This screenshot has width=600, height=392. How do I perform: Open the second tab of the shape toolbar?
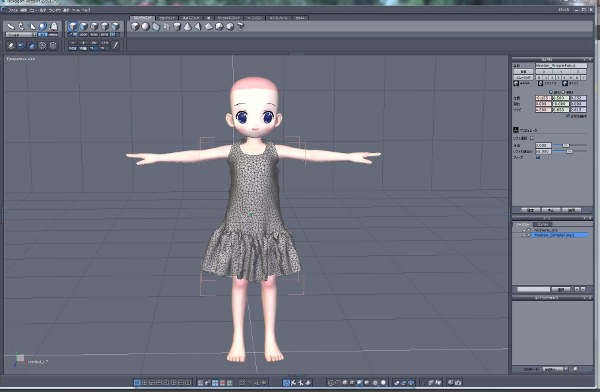[167, 18]
